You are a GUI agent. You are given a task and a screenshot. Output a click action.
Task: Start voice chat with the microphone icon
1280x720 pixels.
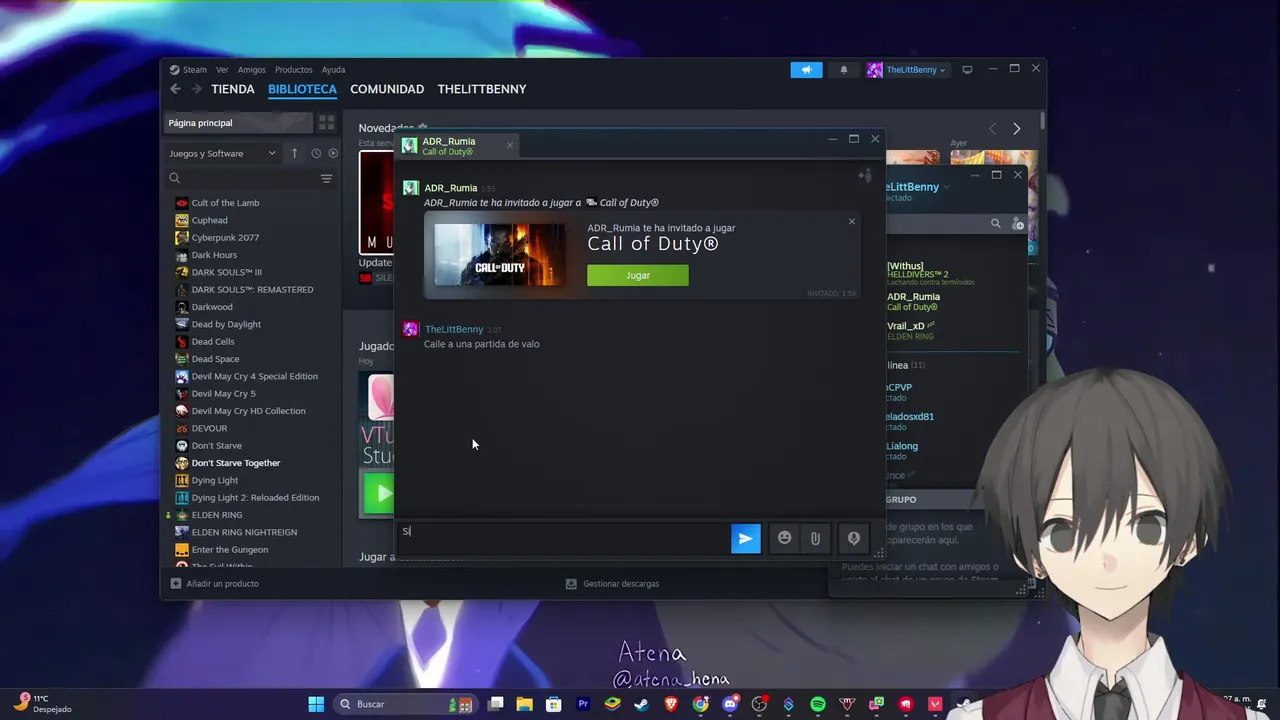coord(853,538)
